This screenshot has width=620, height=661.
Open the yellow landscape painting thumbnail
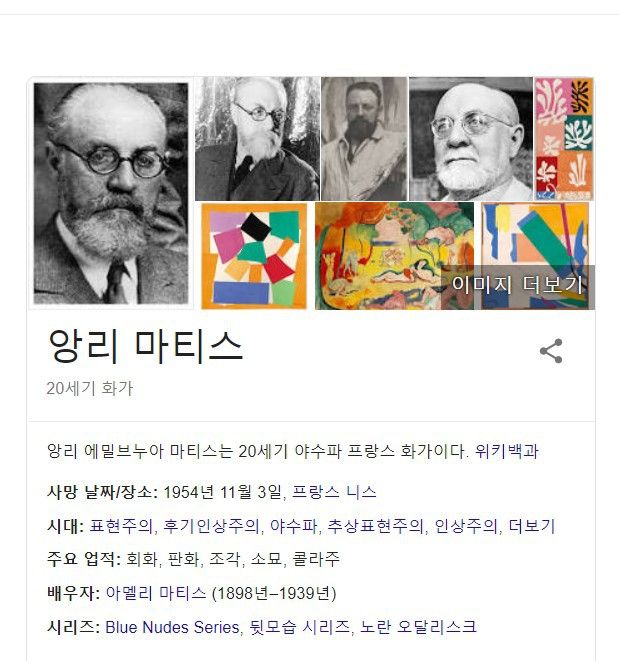pos(394,256)
